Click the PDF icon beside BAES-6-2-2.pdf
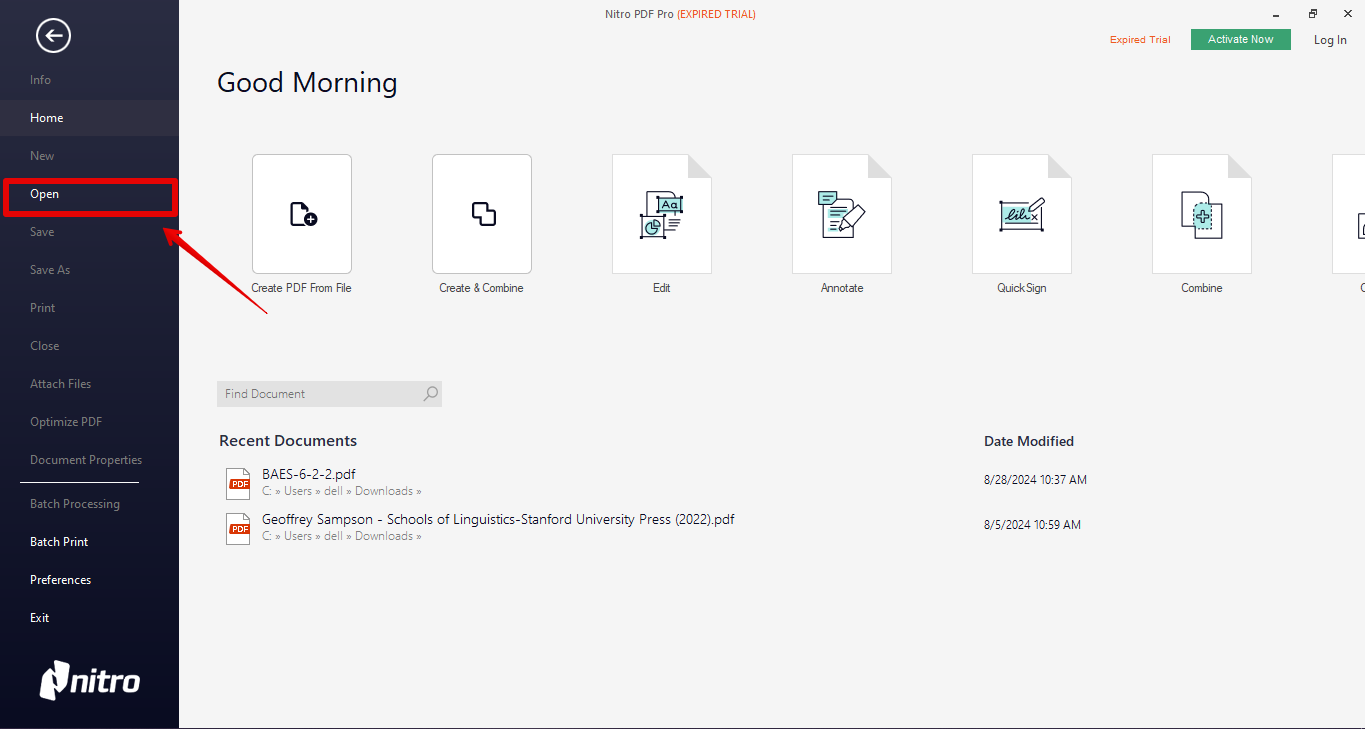Viewport: 1365px width, 729px height. [239, 483]
